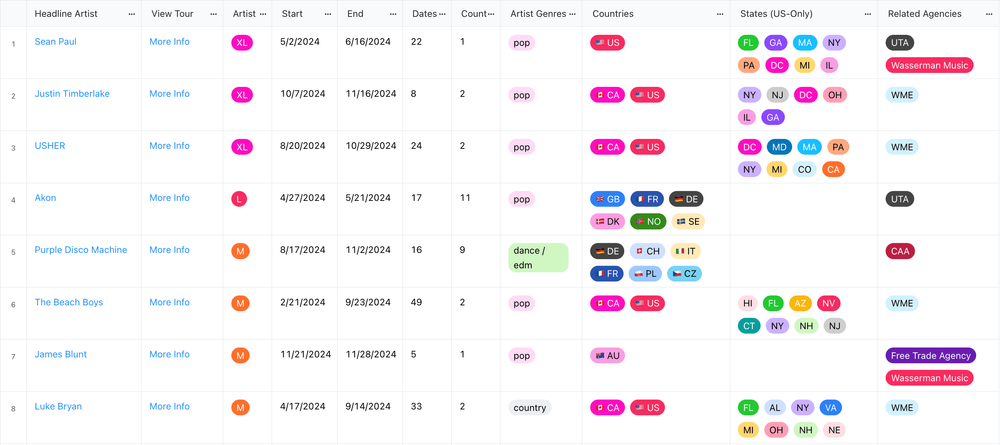The width and height of the screenshot is (1000, 445).
Task: Click More Info for Akon tour
Action: point(170,198)
